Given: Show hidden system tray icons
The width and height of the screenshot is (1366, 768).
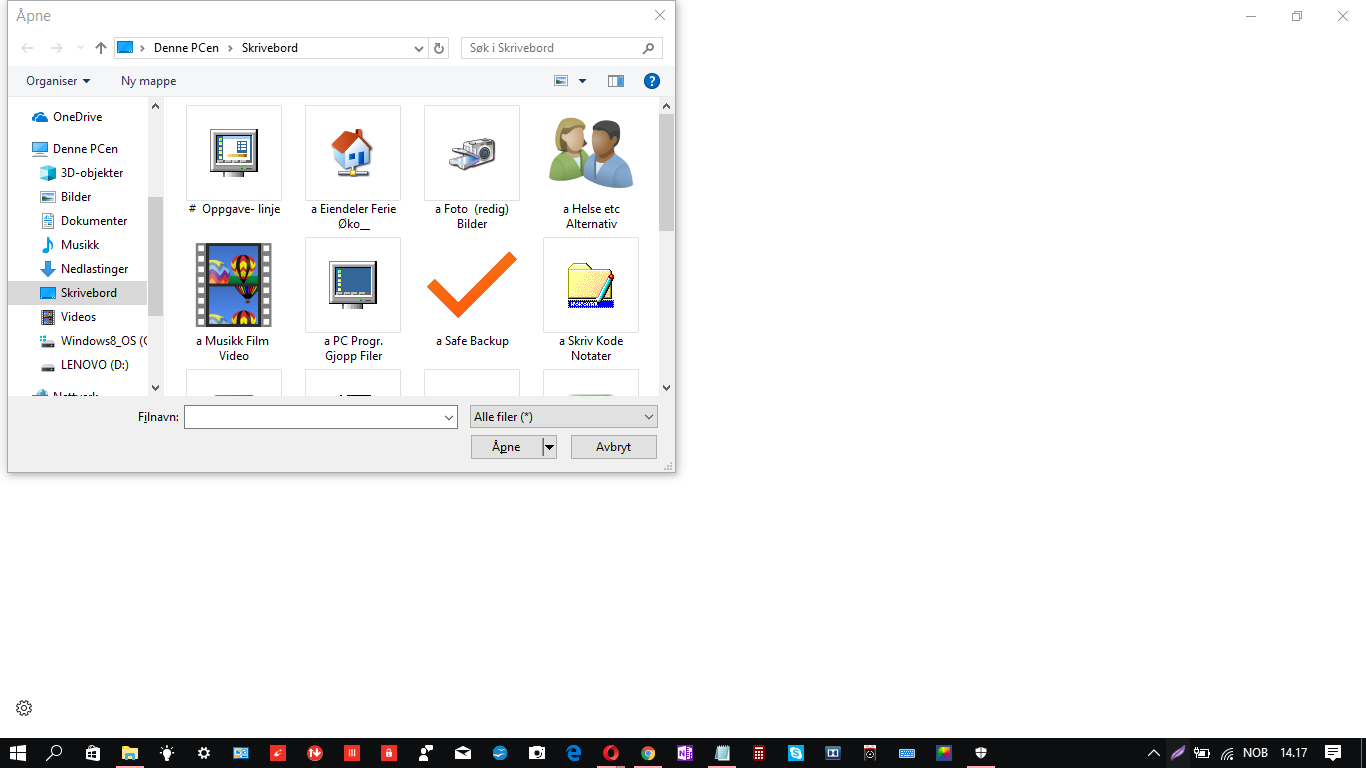Looking at the screenshot, I should click(x=1153, y=753).
